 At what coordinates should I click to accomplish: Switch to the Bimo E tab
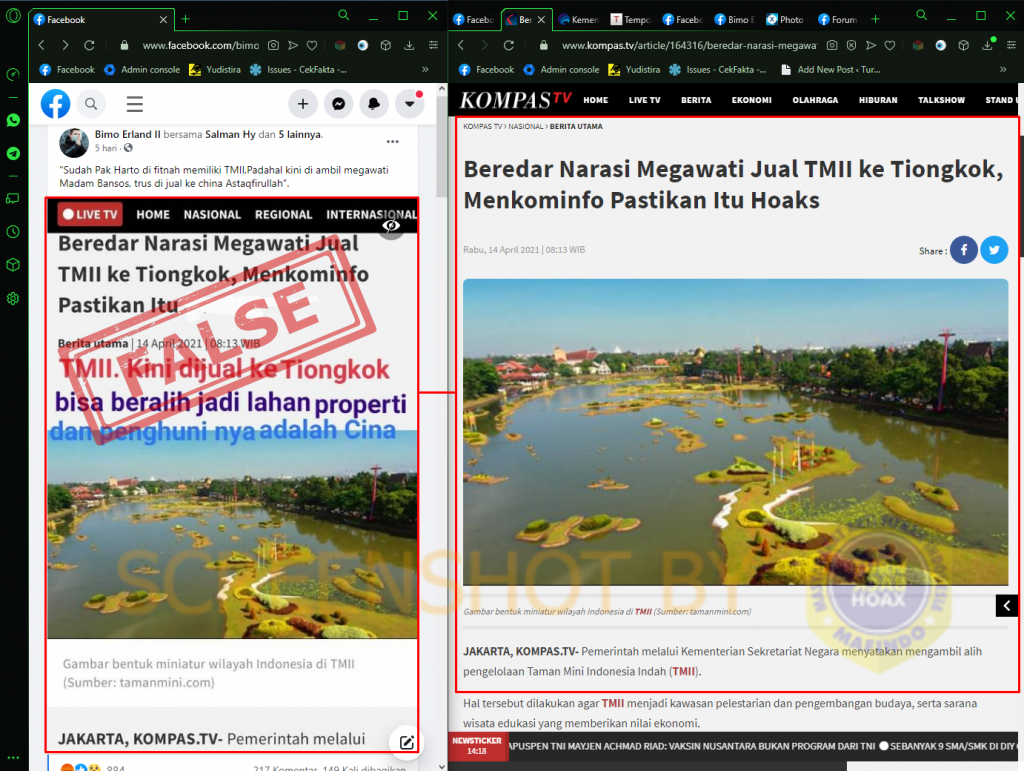[735, 20]
